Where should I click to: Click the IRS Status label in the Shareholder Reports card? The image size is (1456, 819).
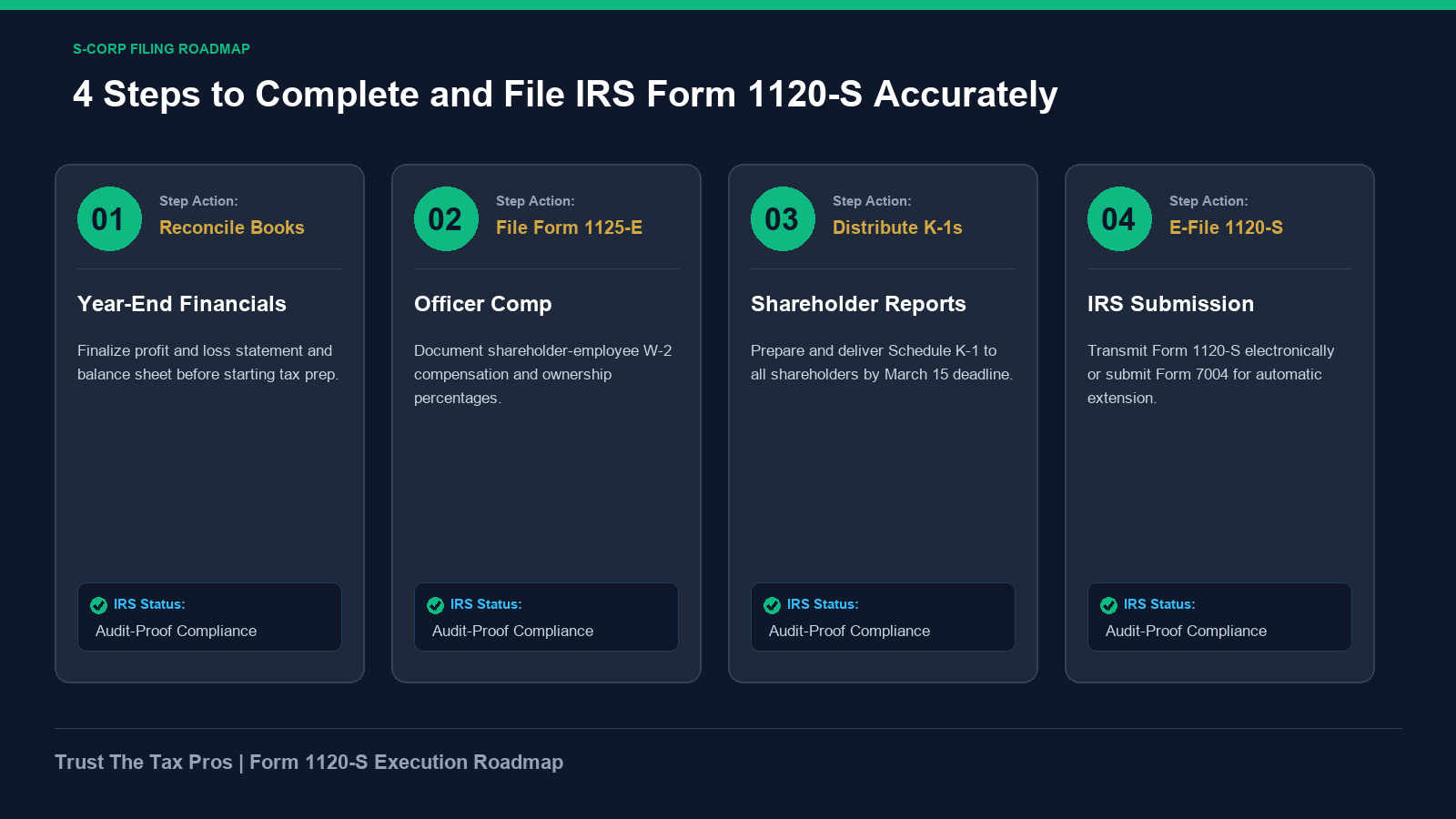point(823,604)
